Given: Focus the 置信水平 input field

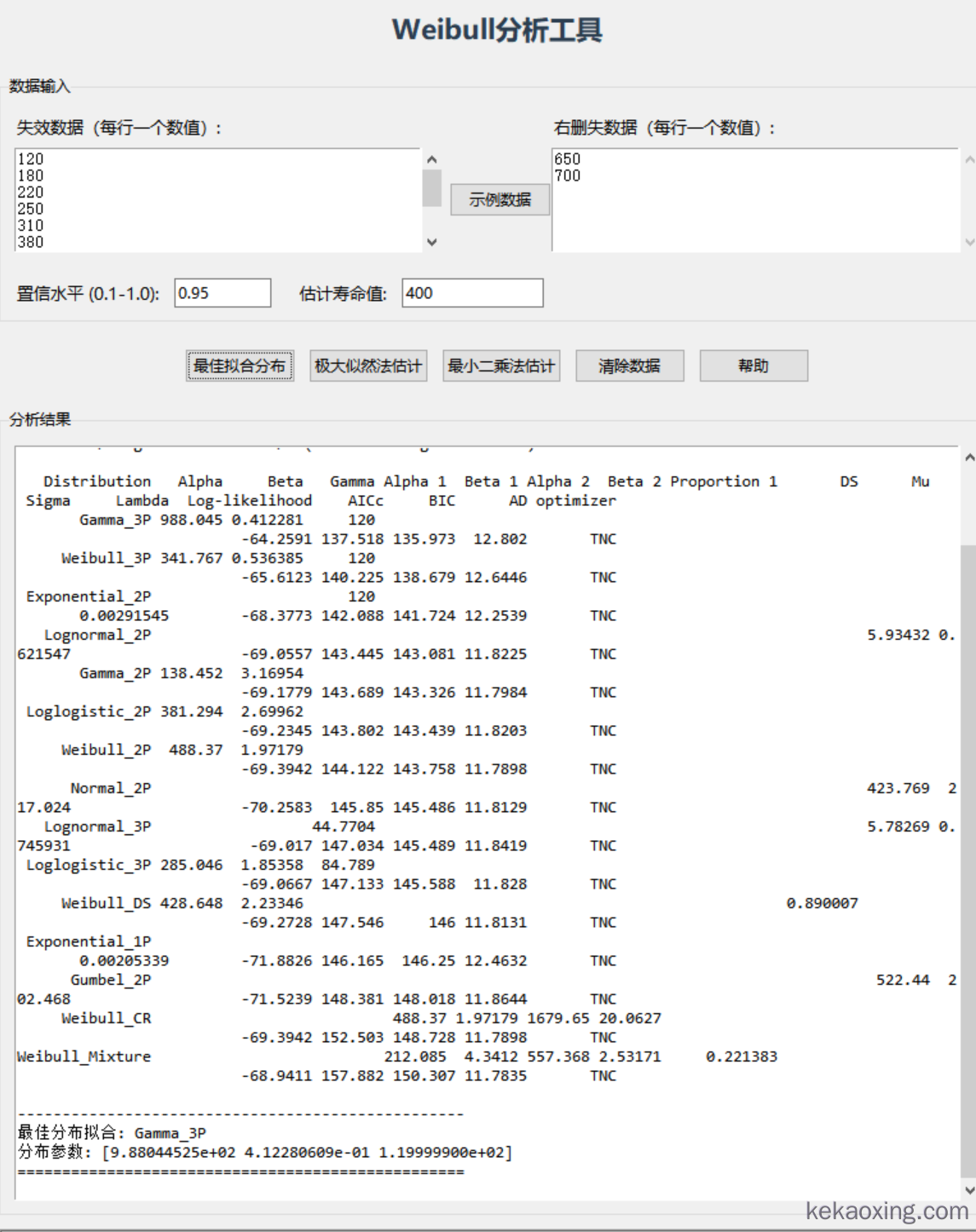Looking at the screenshot, I should pyautogui.click(x=222, y=293).
